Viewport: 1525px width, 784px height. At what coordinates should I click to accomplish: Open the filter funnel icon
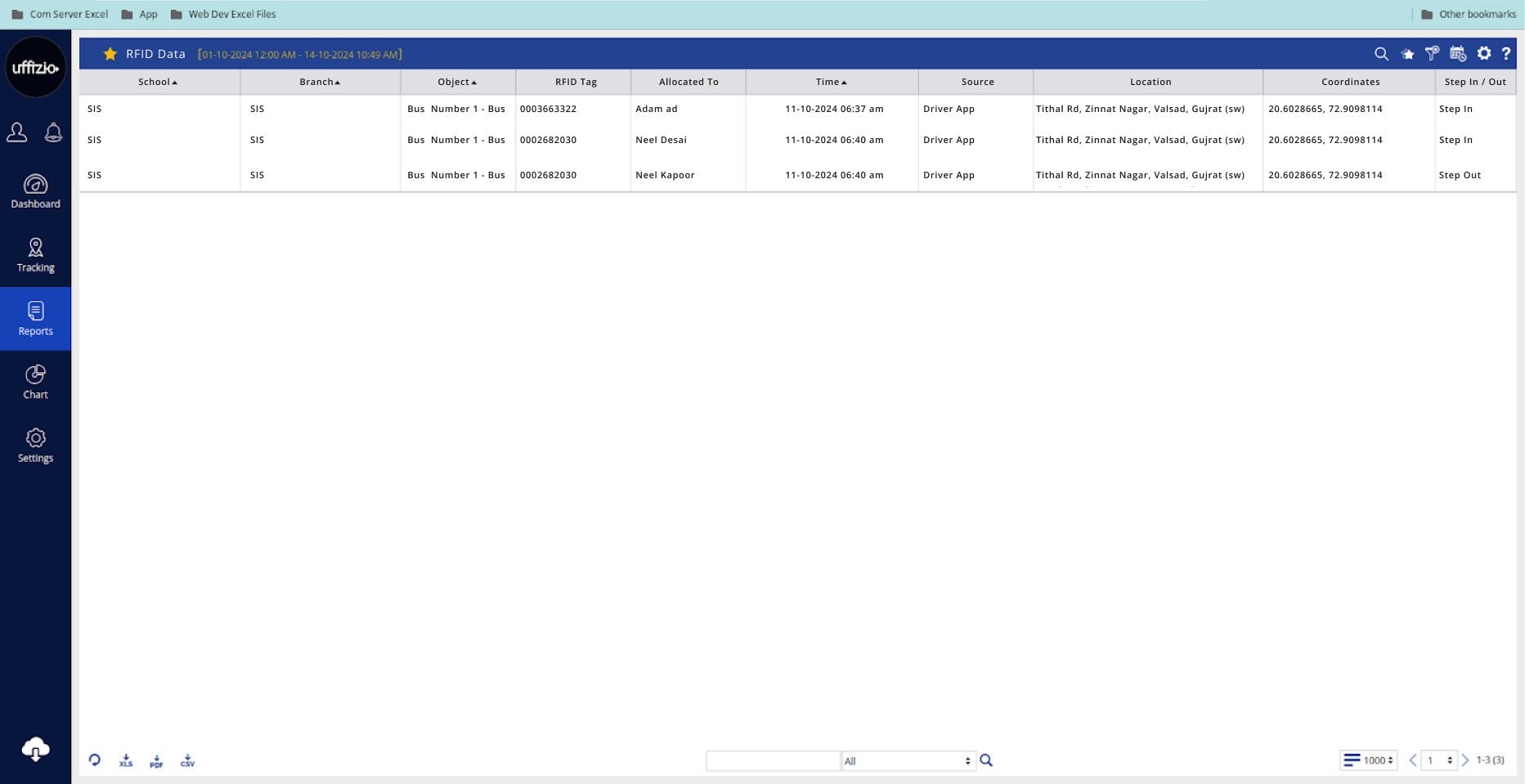tap(1432, 54)
